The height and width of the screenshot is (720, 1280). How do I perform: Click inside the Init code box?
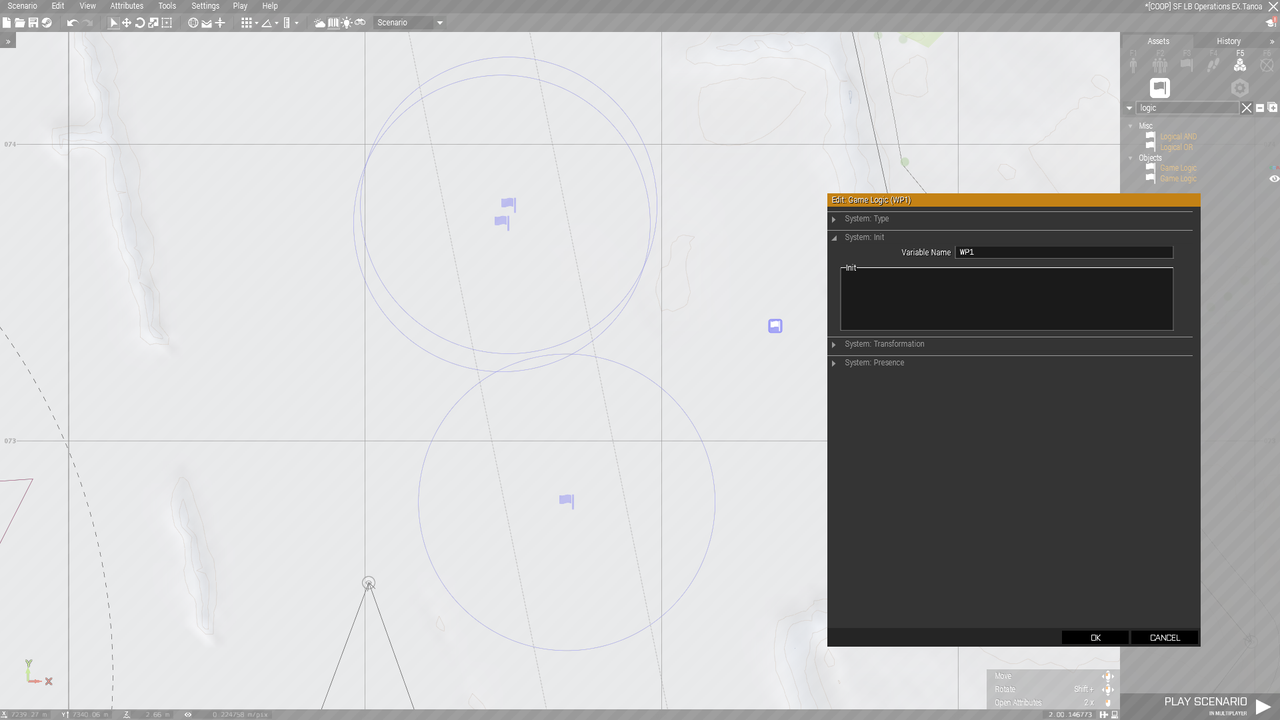1006,298
